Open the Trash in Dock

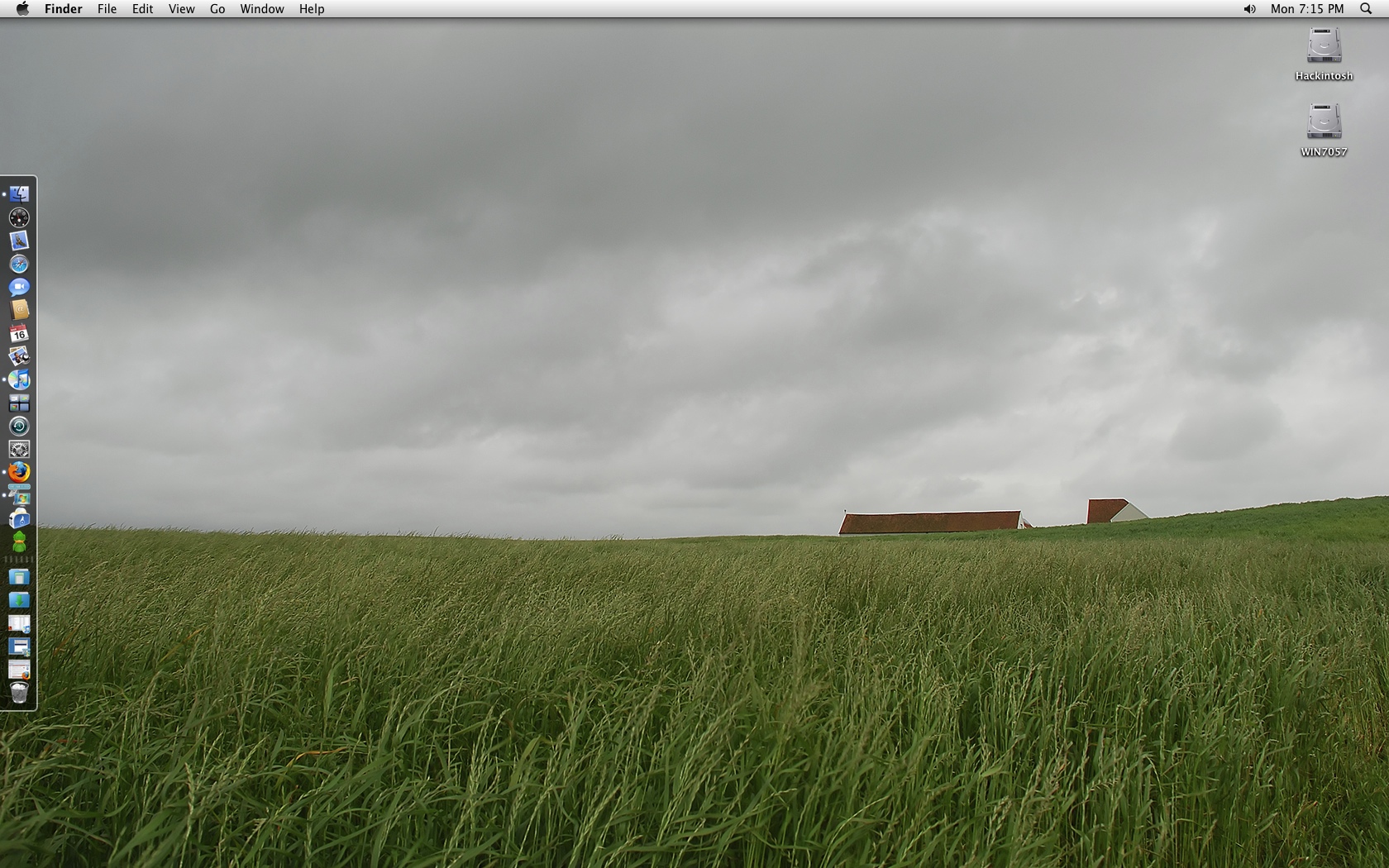[19, 693]
